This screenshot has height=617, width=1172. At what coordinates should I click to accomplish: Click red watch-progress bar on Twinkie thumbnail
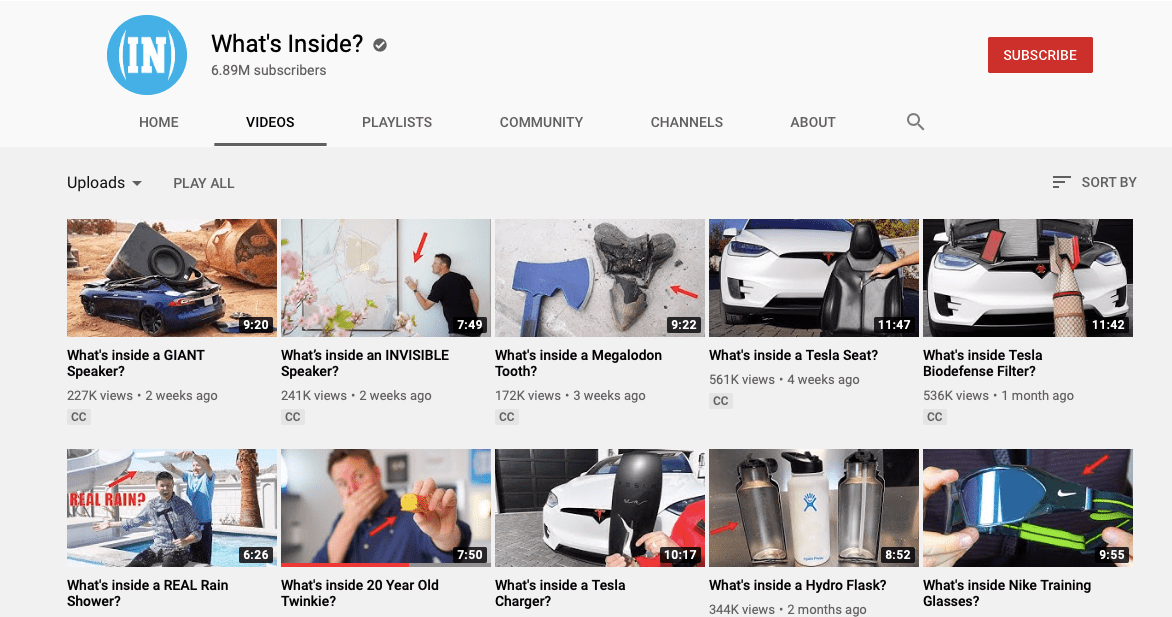[345, 565]
